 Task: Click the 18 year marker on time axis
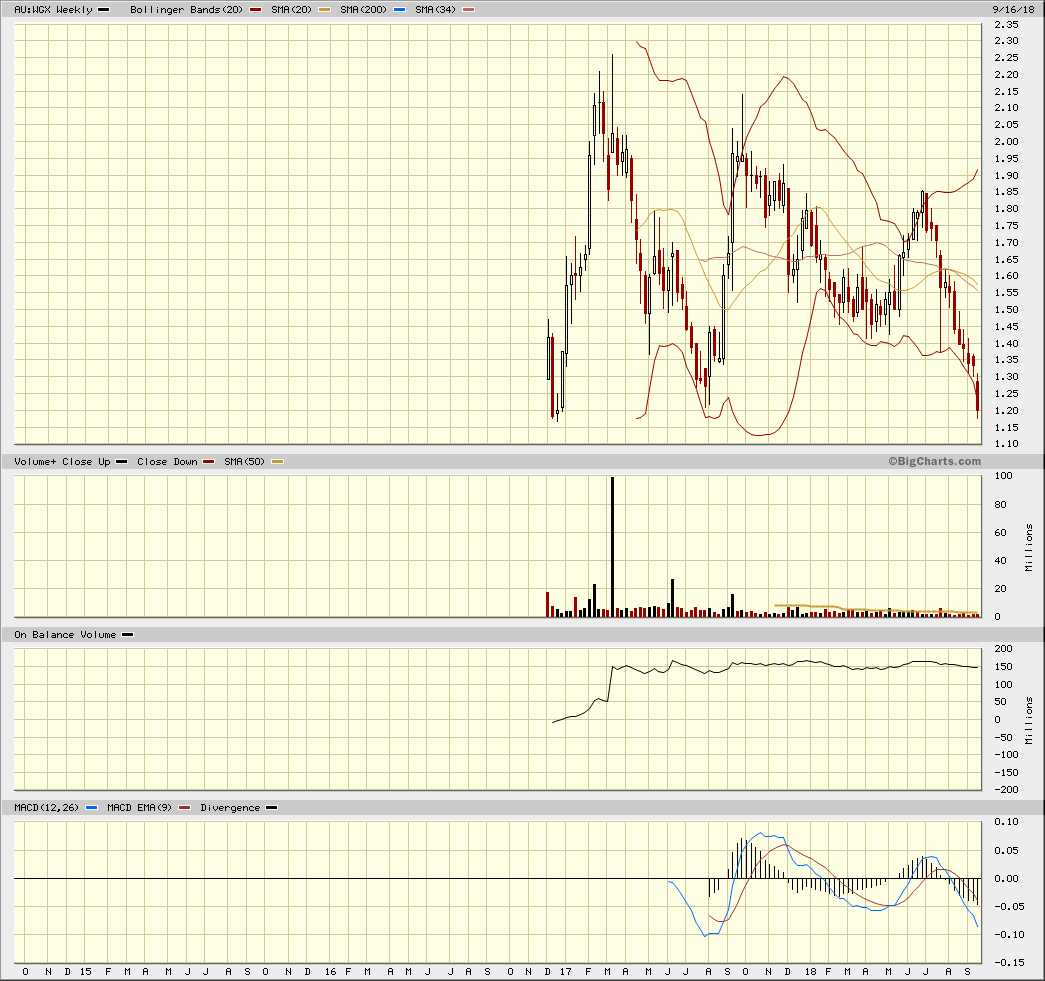point(810,972)
